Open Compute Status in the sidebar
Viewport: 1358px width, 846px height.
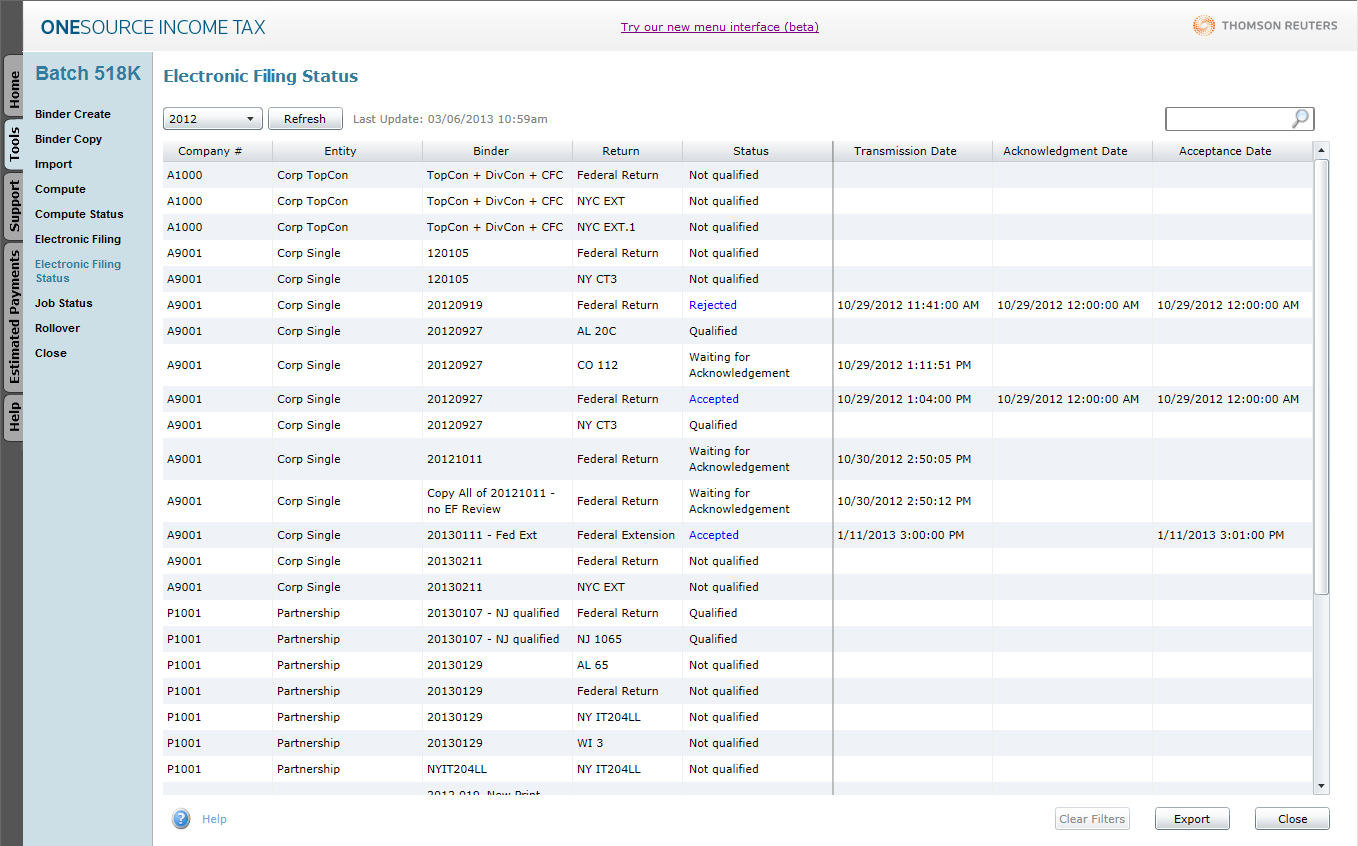[x=79, y=214]
